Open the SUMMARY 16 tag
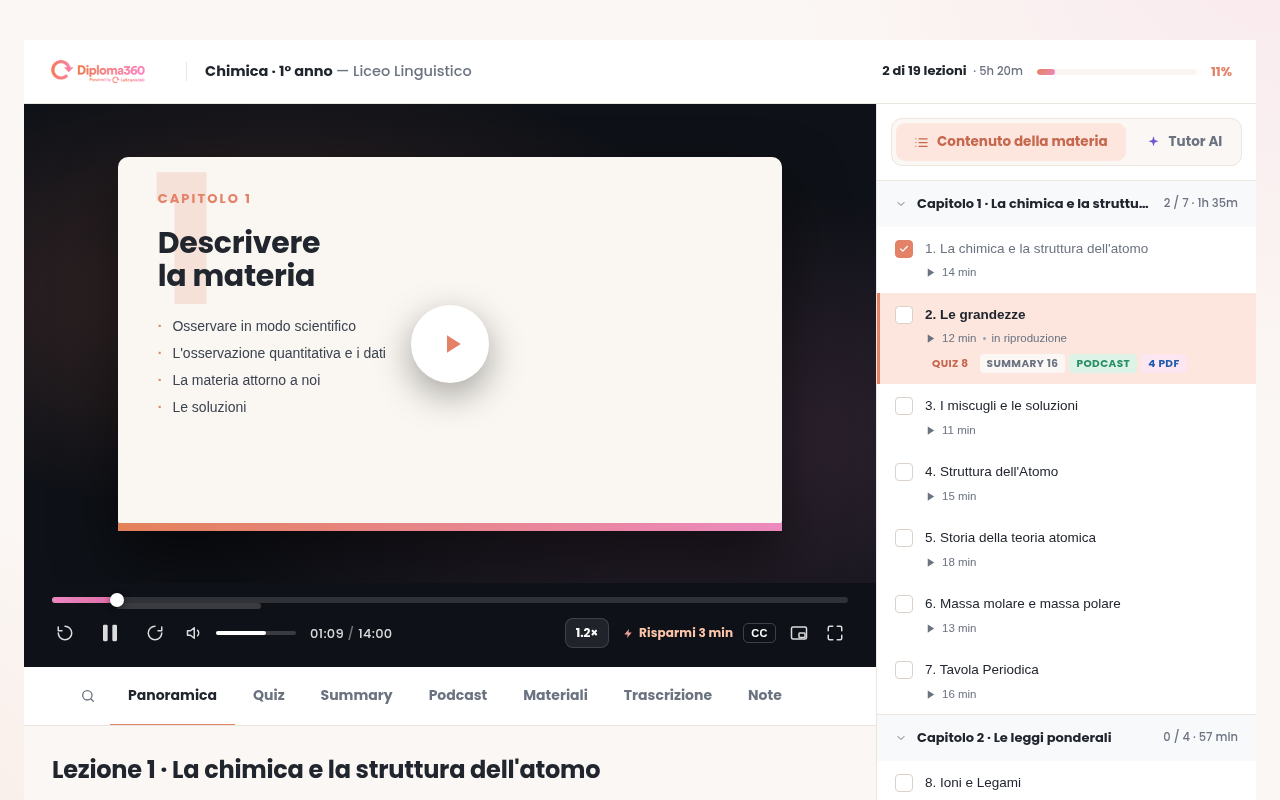Image resolution: width=1280 pixels, height=800 pixels. pos(1022,364)
